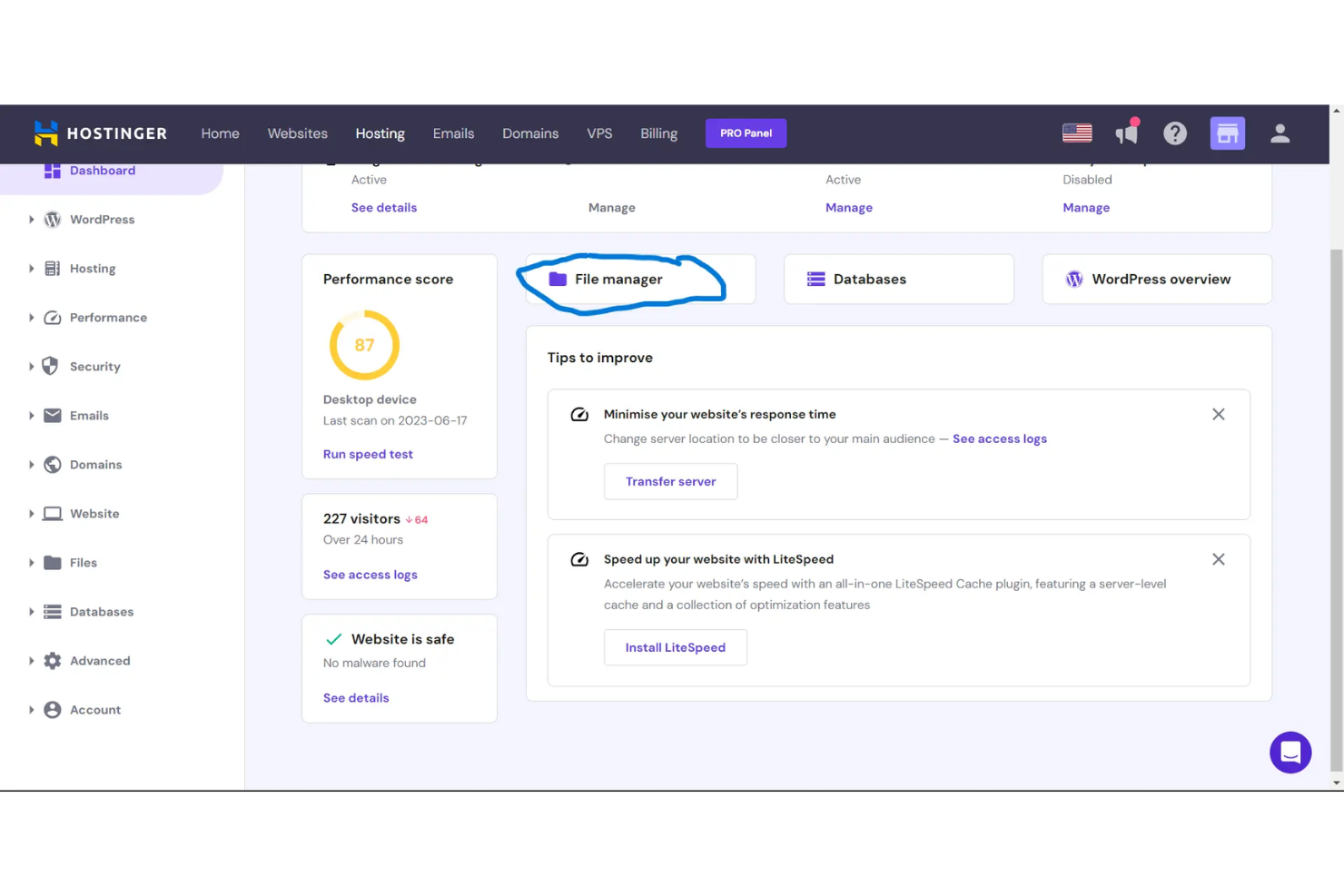Expand the WordPress sidebar section
The width and height of the screenshot is (1344, 896).
point(102,219)
